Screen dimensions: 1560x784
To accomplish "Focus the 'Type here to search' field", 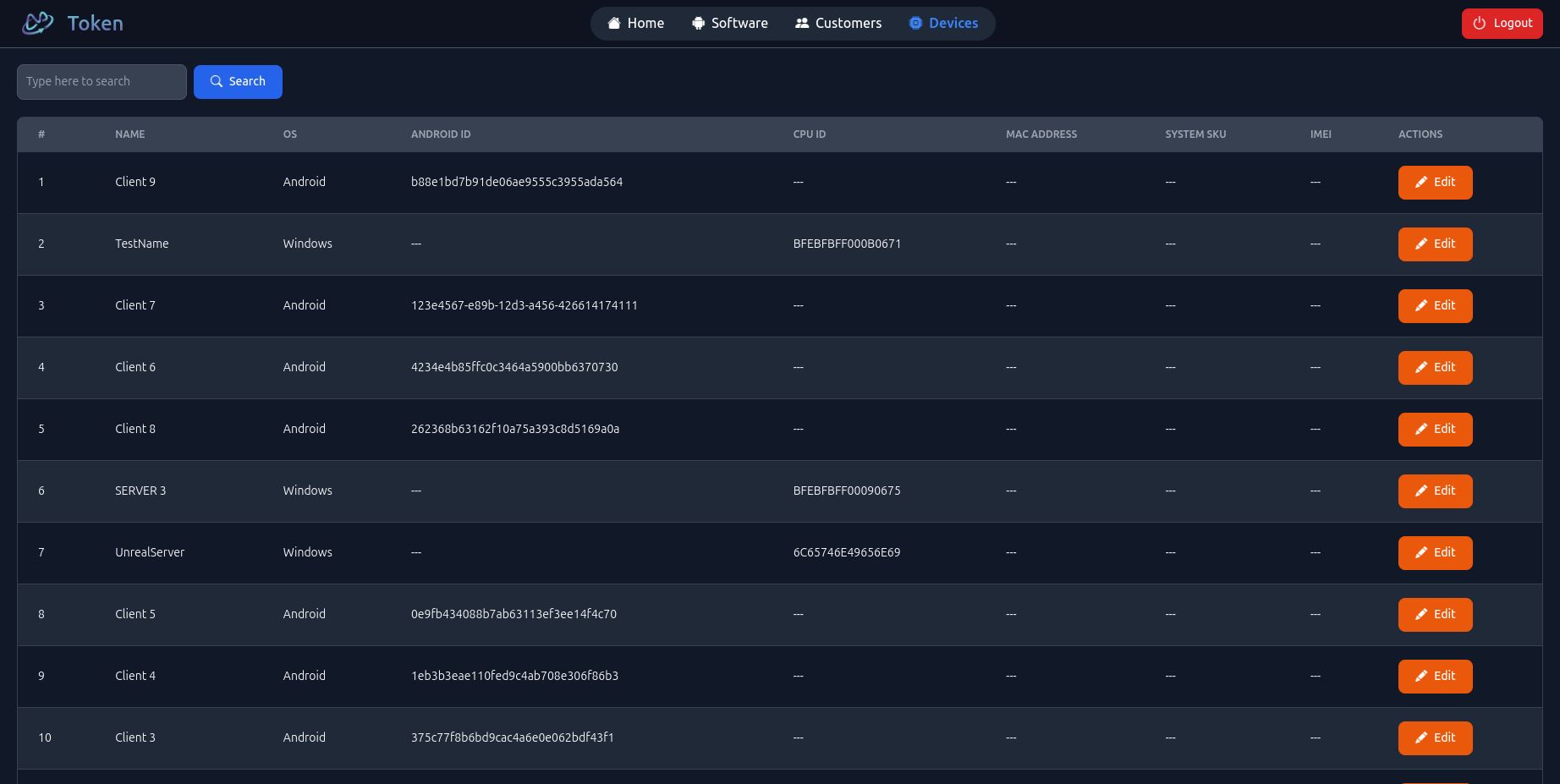I will (x=102, y=82).
